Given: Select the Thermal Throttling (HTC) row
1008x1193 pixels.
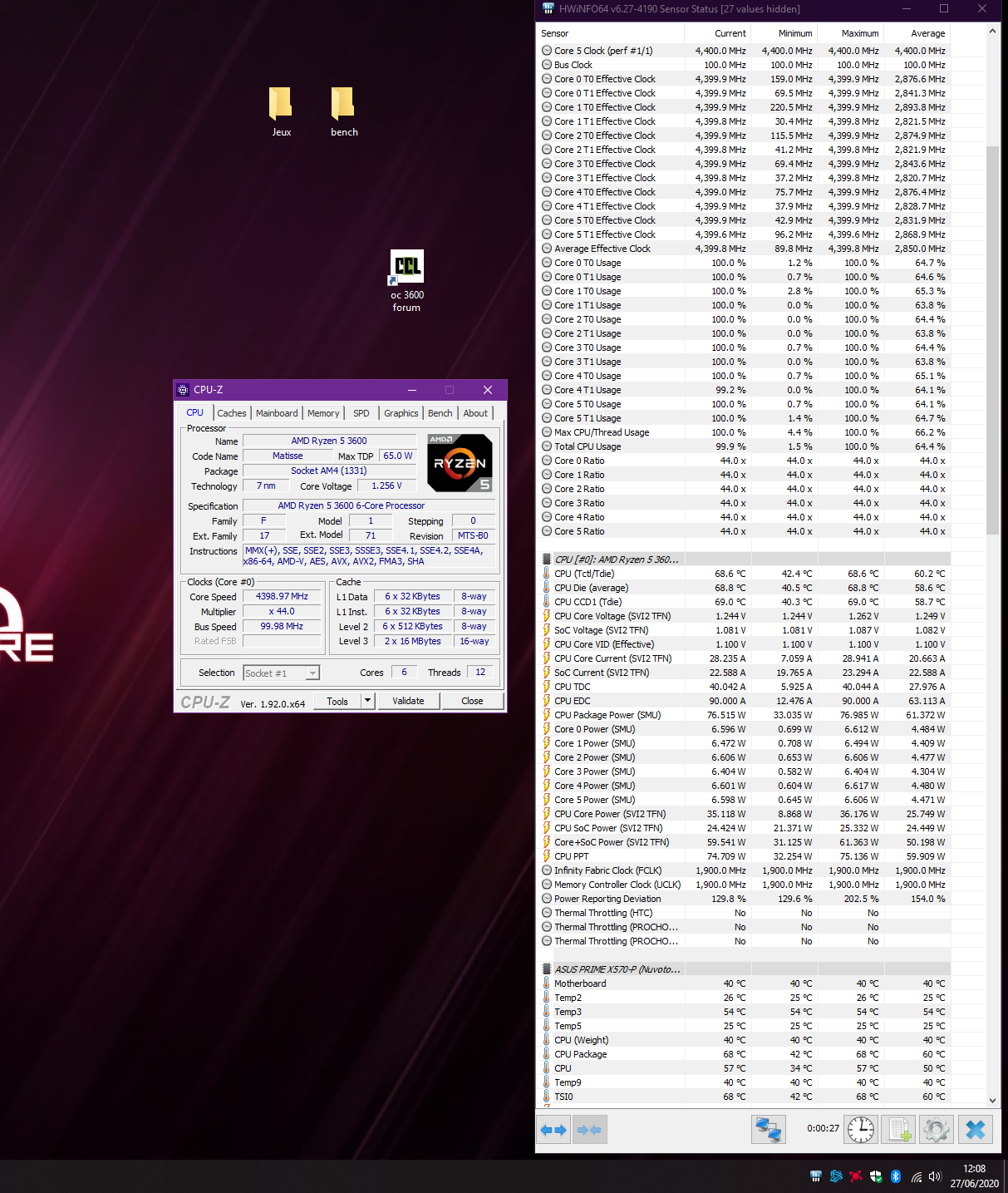Looking at the screenshot, I should point(744,913).
